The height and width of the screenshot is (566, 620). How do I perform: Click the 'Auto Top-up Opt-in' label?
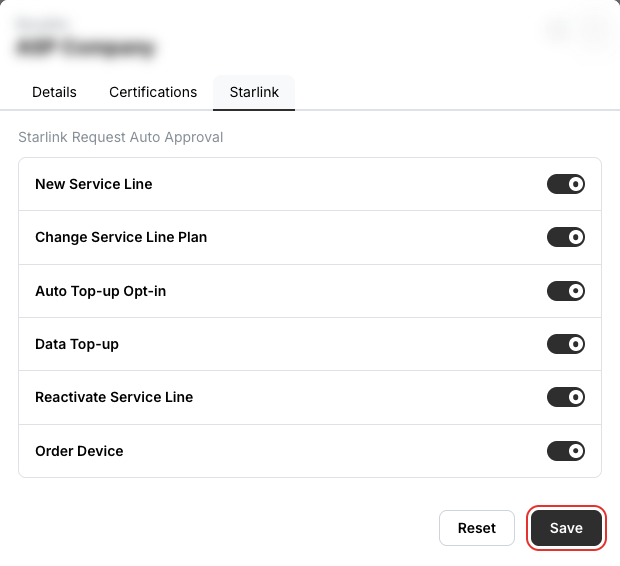tap(100, 291)
